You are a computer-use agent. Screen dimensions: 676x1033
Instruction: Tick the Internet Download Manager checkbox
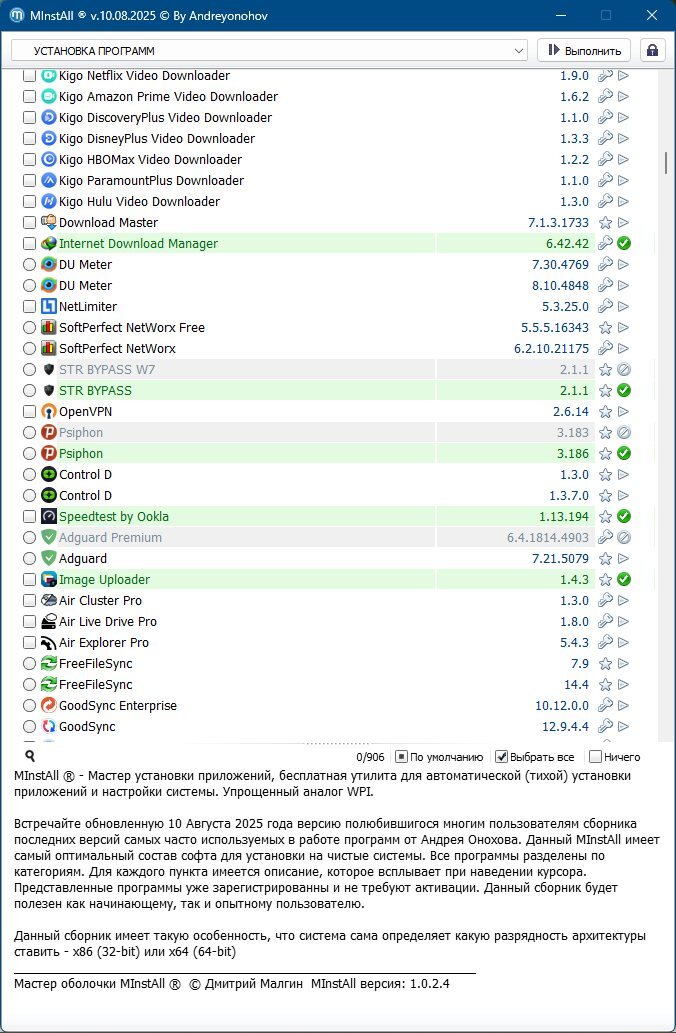[29, 244]
